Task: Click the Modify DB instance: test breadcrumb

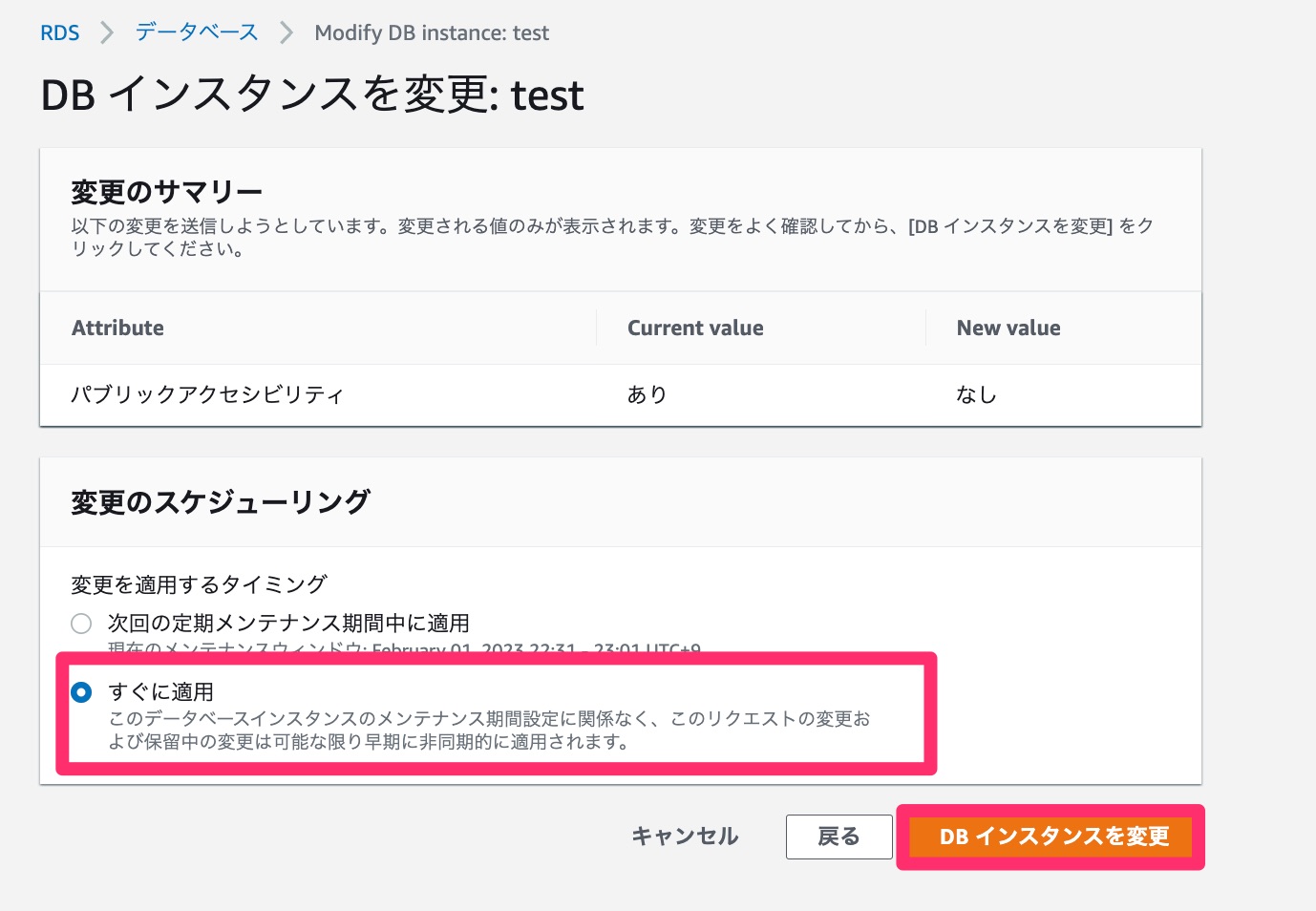Action: coord(432,33)
